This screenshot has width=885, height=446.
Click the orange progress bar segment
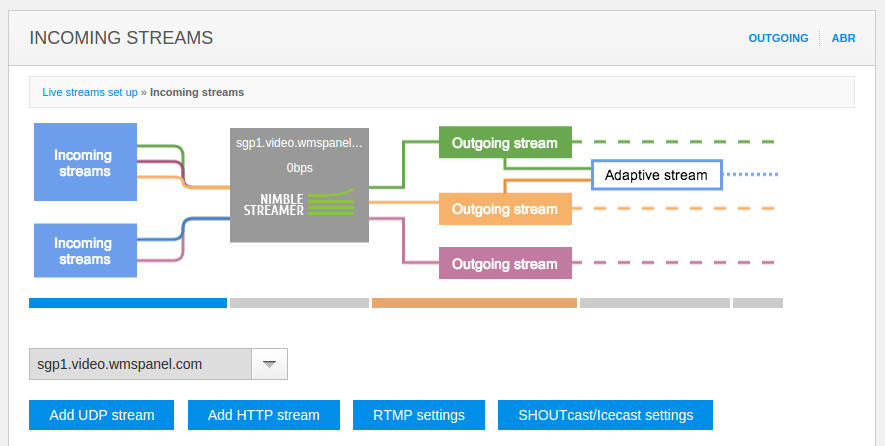click(x=474, y=303)
